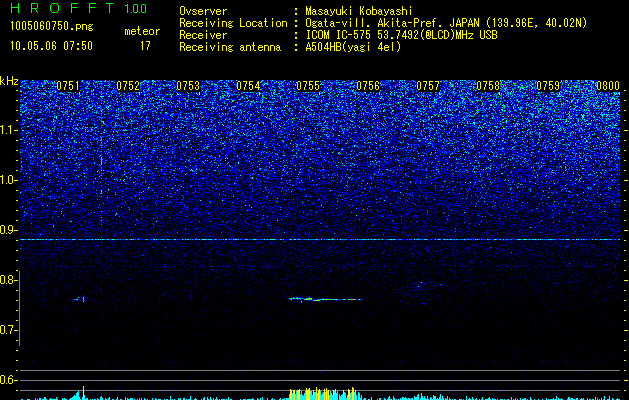Screen dimensions: 629x400
Task: Click the Receiving Location text Ogata-vill. Akita-Pref.
Action: tap(371, 23)
